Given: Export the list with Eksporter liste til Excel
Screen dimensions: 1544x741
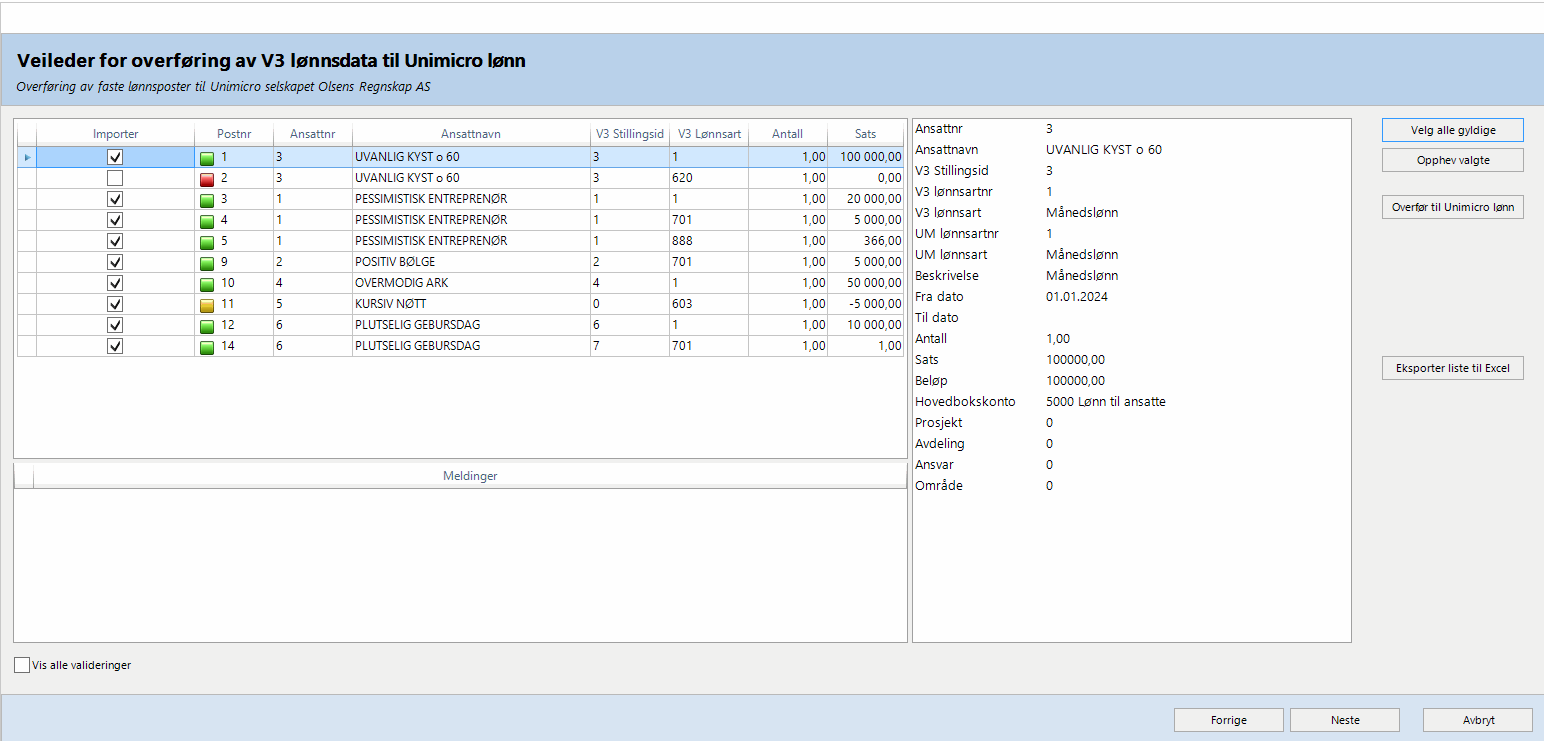Looking at the screenshot, I should 1452,369.
